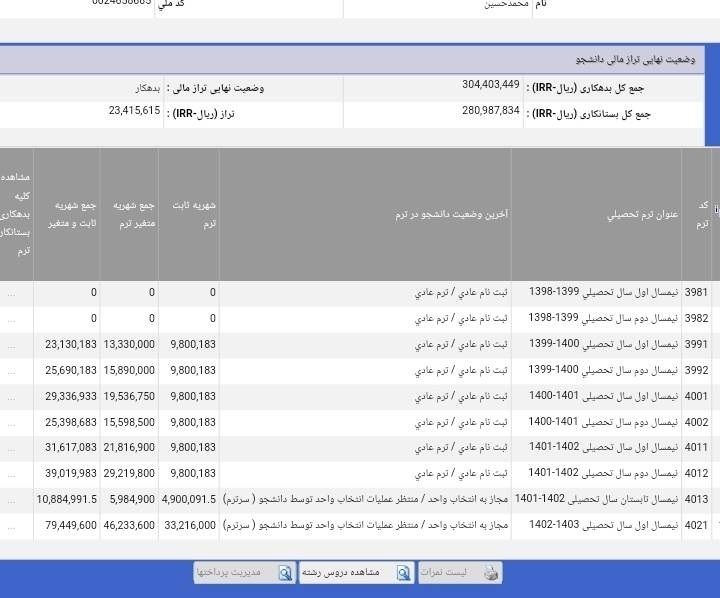720x598 pixels.
Task: Click the بدهکار status value
Action: pyautogui.click(x=148, y=88)
